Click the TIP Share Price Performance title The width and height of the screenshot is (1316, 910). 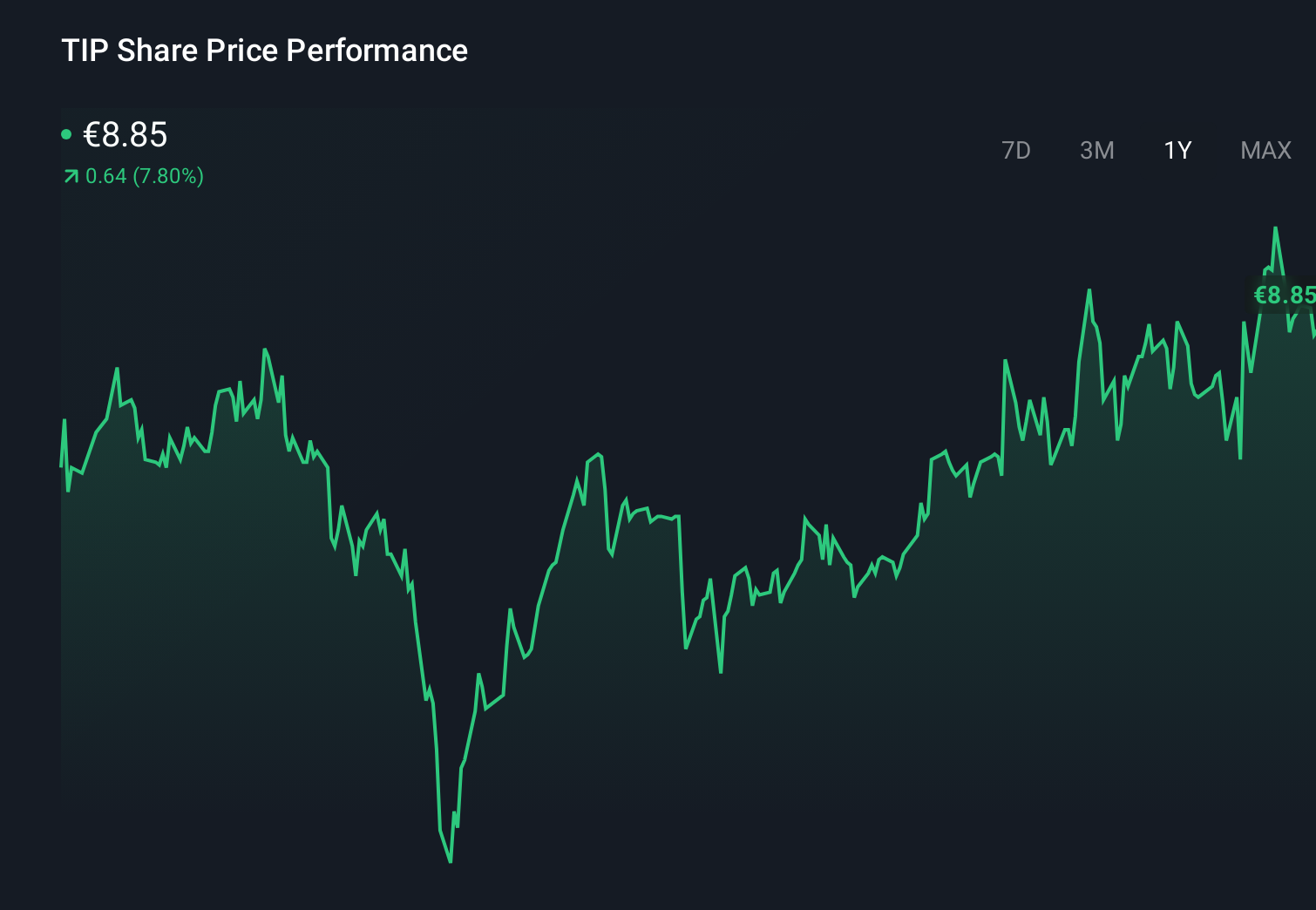(264, 51)
